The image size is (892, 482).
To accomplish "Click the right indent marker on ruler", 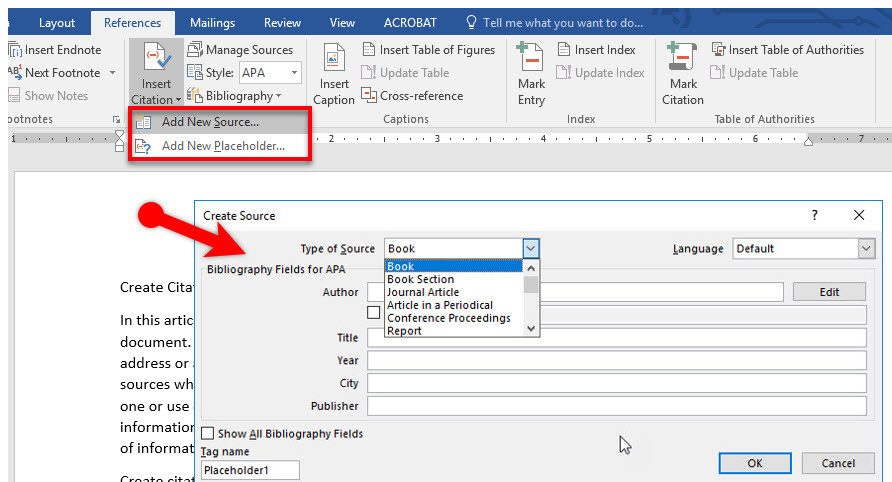I will point(808,141).
